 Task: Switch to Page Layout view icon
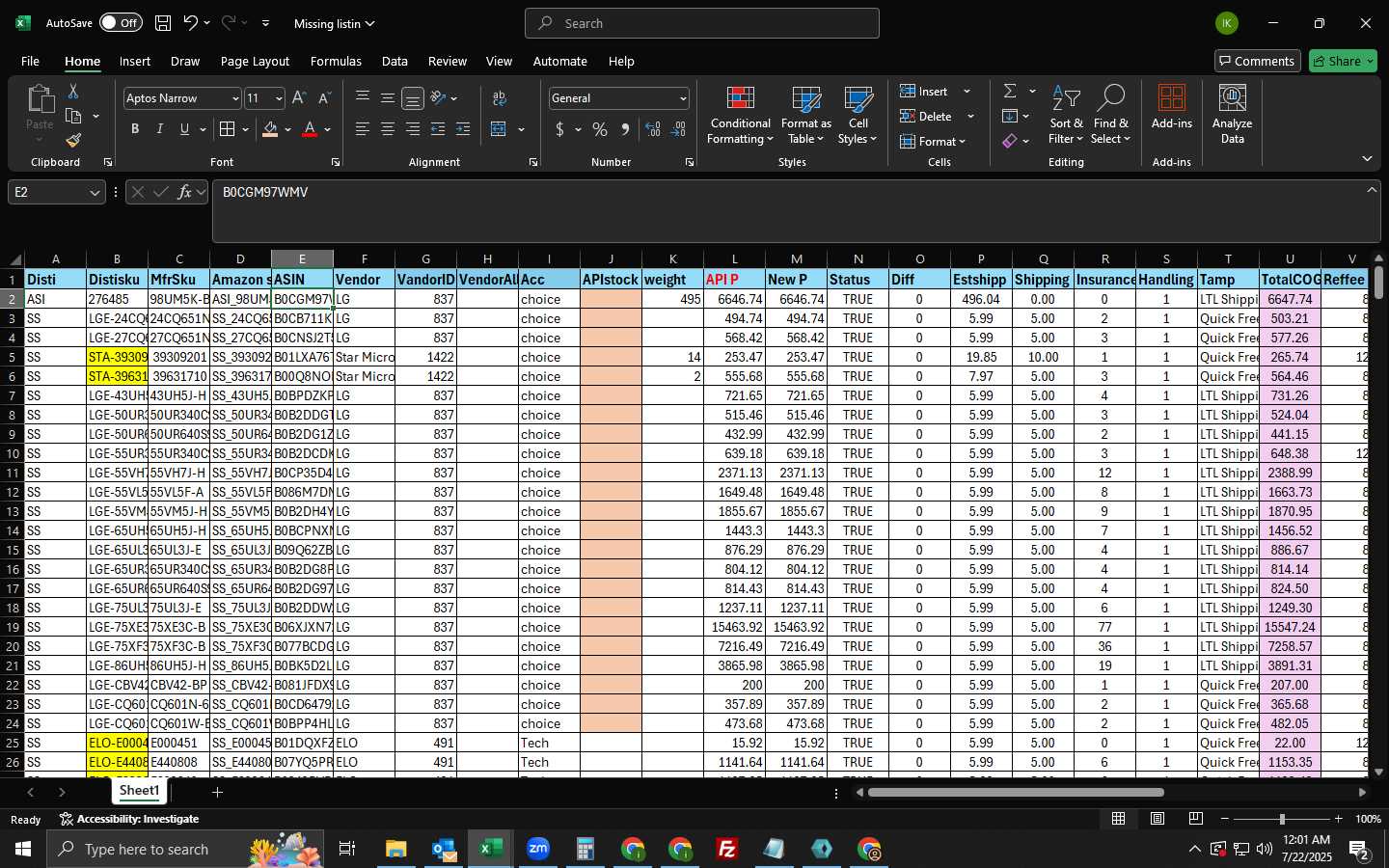pyautogui.click(x=1157, y=819)
